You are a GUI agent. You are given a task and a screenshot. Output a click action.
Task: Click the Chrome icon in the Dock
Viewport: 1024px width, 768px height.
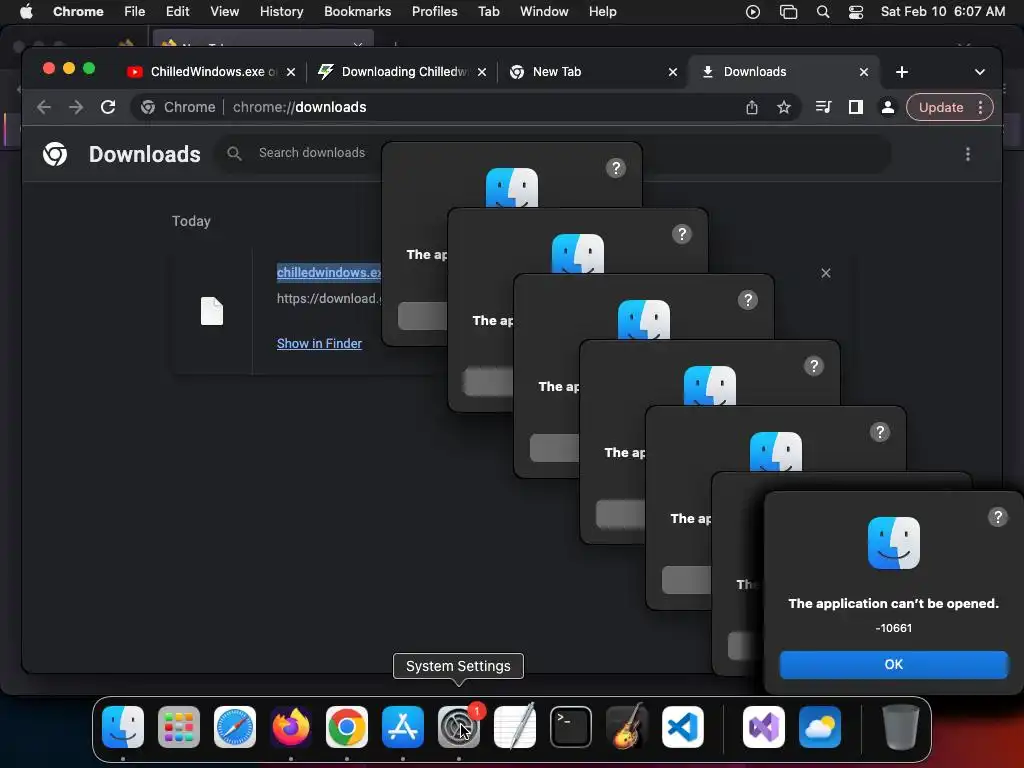coord(347,727)
